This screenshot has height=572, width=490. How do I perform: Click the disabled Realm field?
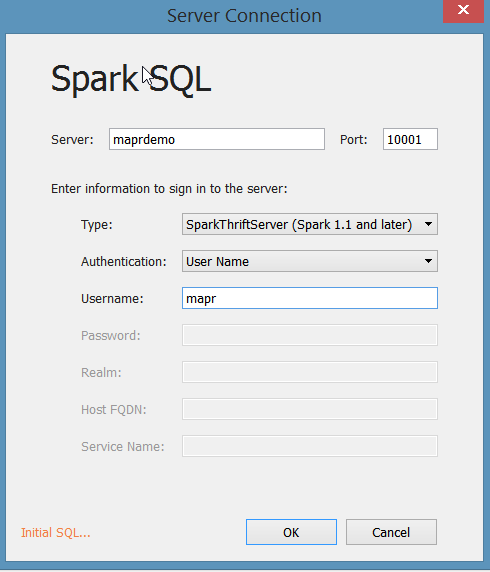(310, 372)
